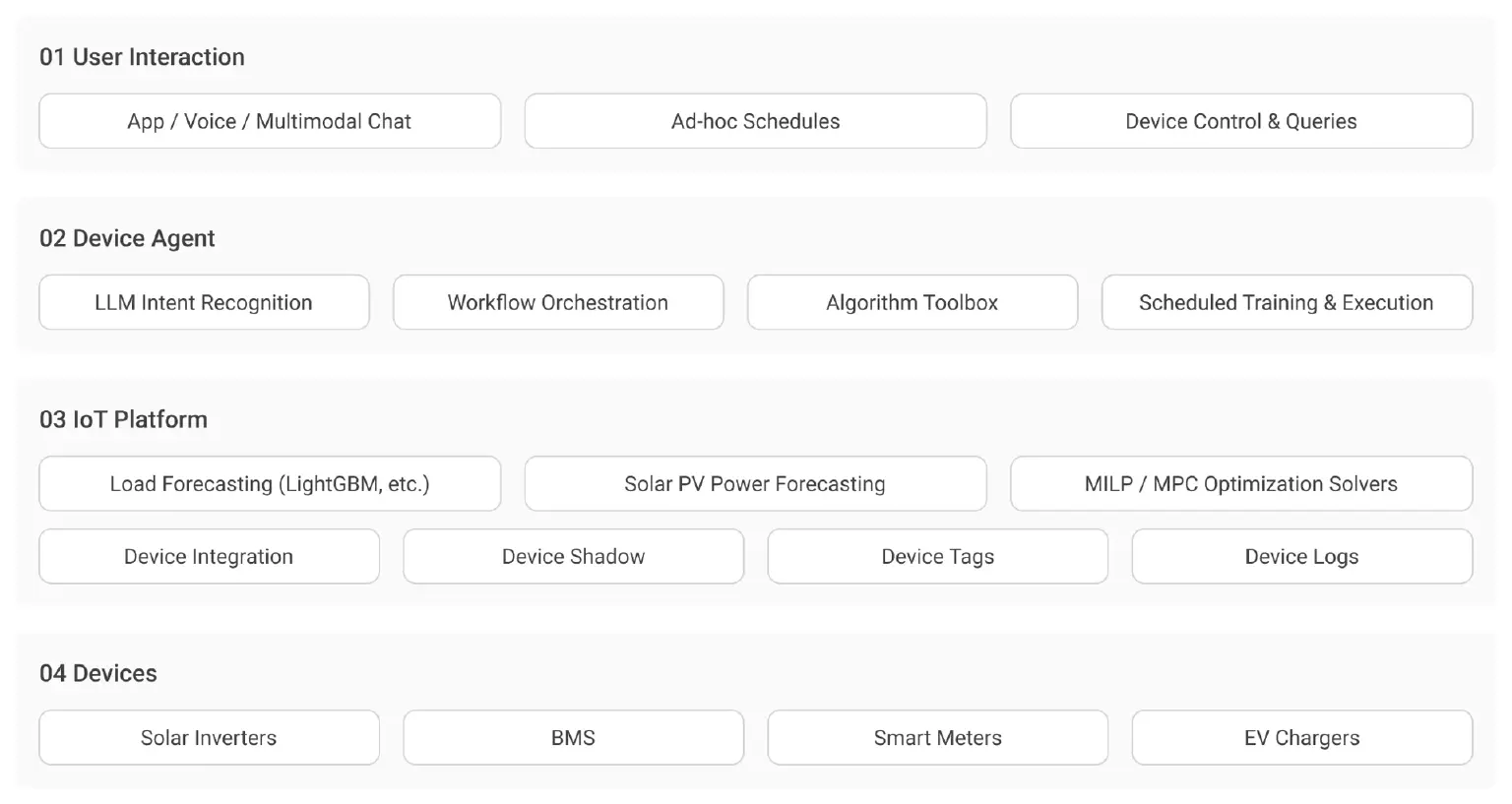
Task: Open MILP / MPC Optimization Solvers box
Action: click(1241, 483)
